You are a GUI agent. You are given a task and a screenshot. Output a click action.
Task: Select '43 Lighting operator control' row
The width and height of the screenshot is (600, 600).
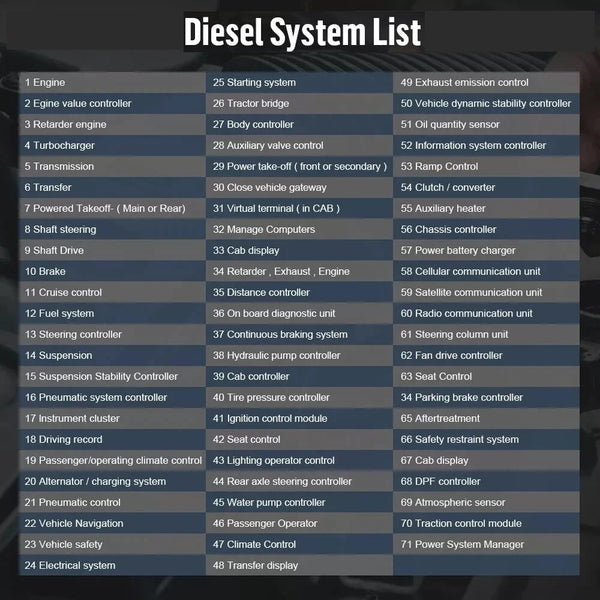coord(299,461)
